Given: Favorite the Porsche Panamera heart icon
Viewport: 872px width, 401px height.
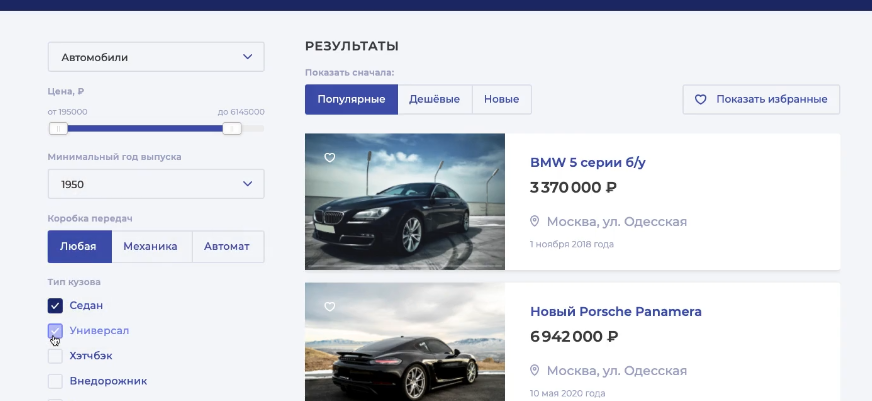Looking at the screenshot, I should [x=330, y=307].
